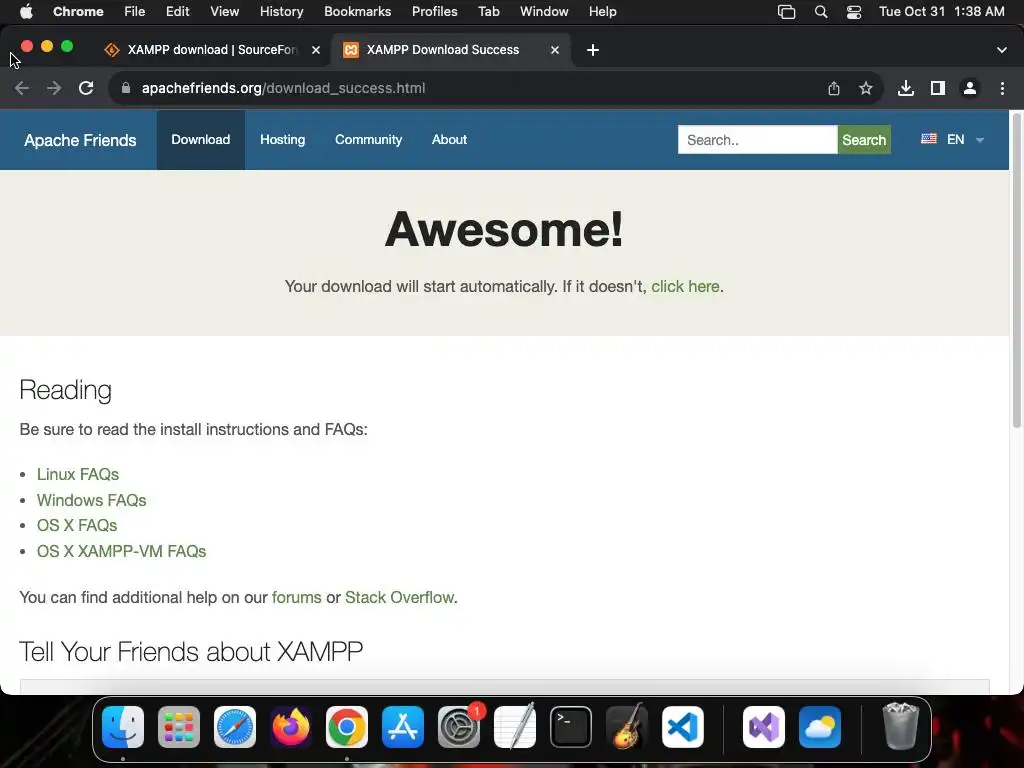Open the Help menu

(x=602, y=12)
